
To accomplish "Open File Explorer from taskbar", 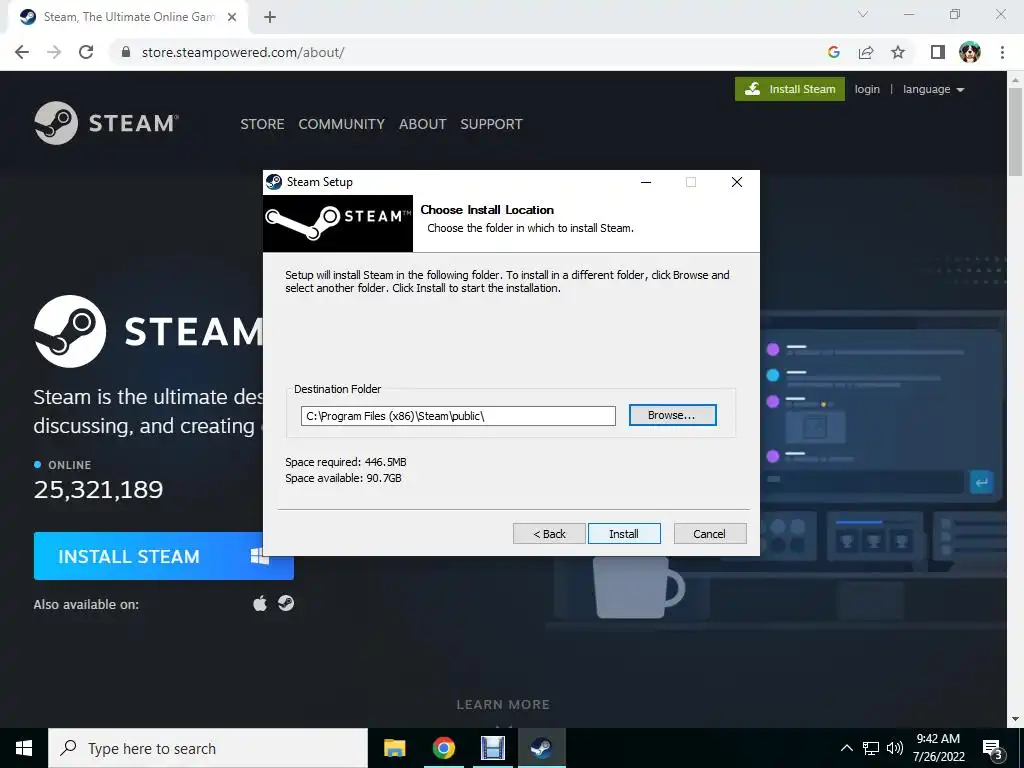I will point(394,748).
